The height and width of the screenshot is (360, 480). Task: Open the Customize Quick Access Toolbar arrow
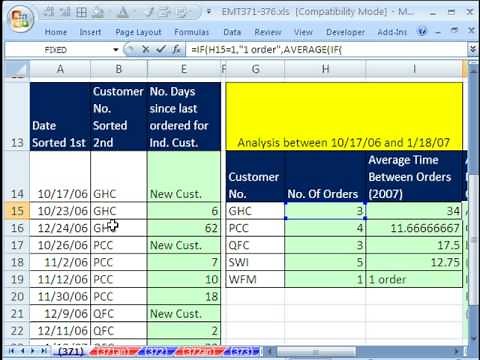[x=209, y=12]
